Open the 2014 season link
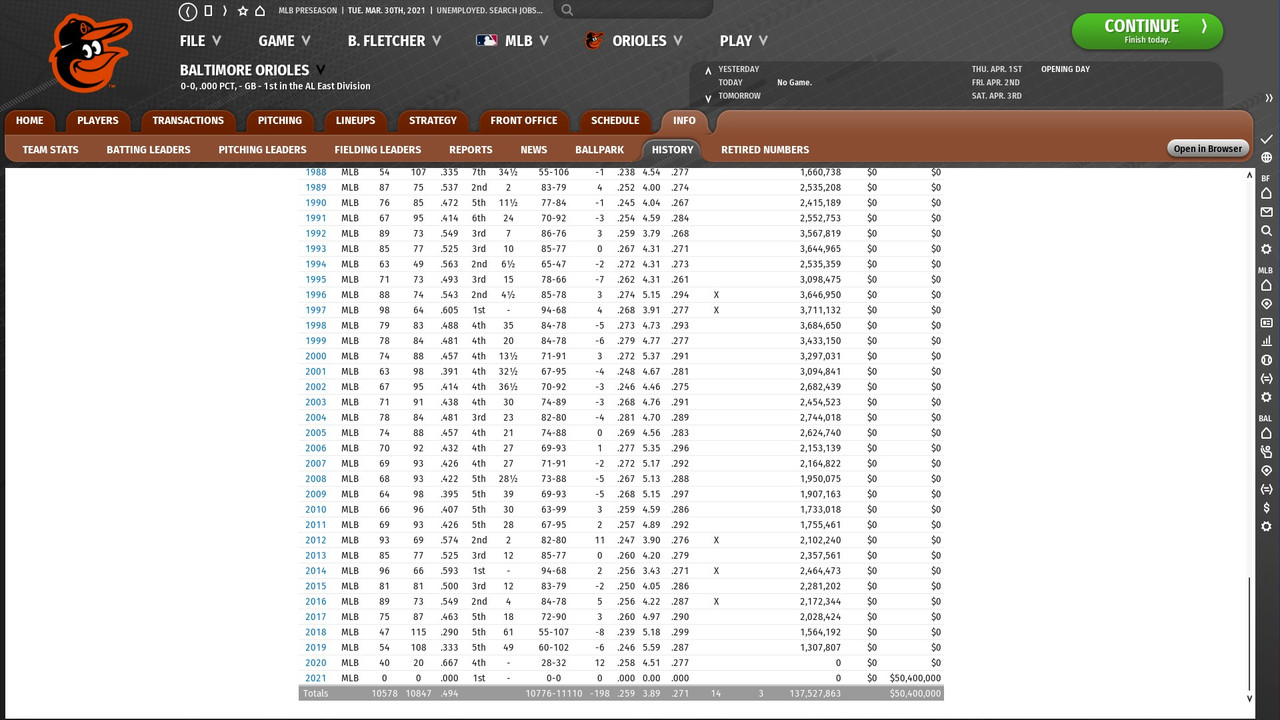Viewport: 1280px width, 720px height. click(316, 571)
